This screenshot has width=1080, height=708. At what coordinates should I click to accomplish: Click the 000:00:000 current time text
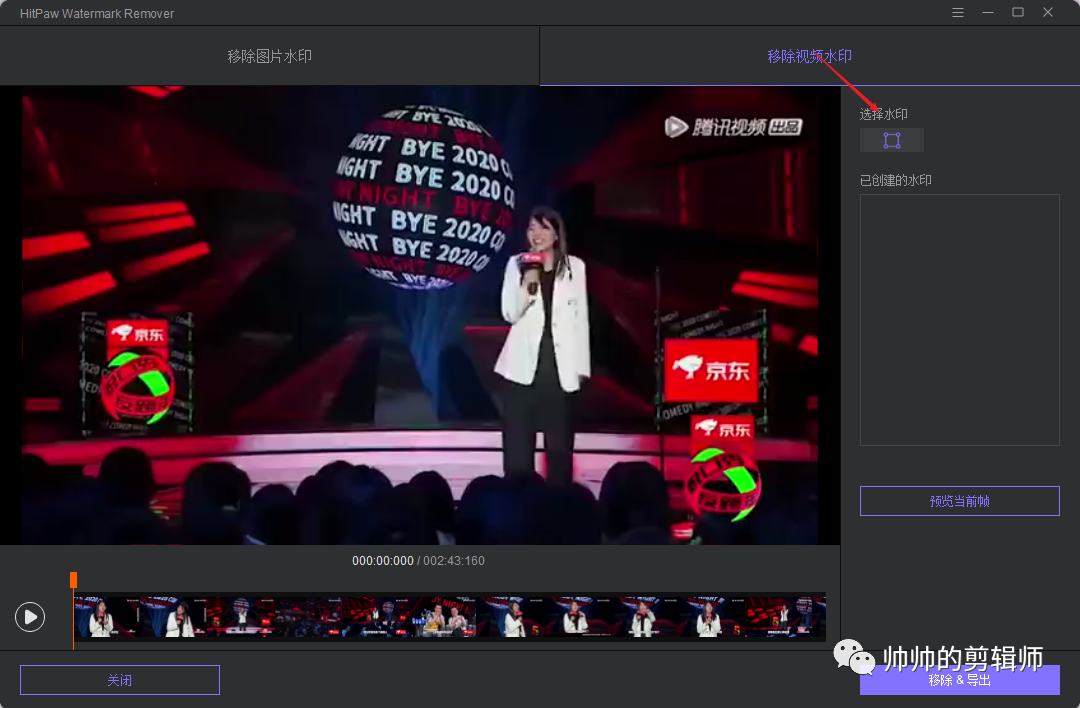click(x=382, y=561)
